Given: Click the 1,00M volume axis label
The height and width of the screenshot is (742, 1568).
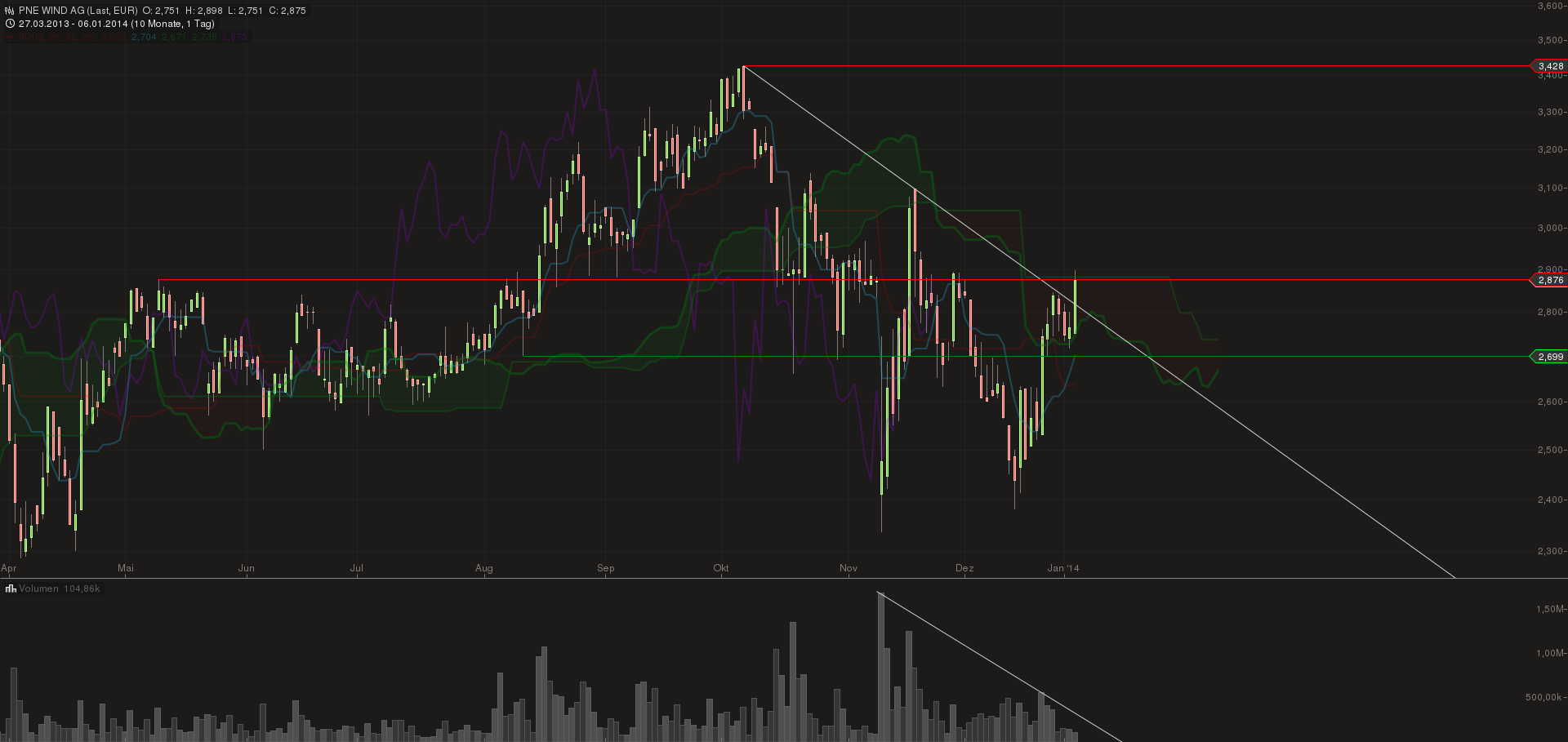Looking at the screenshot, I should [x=1550, y=653].
